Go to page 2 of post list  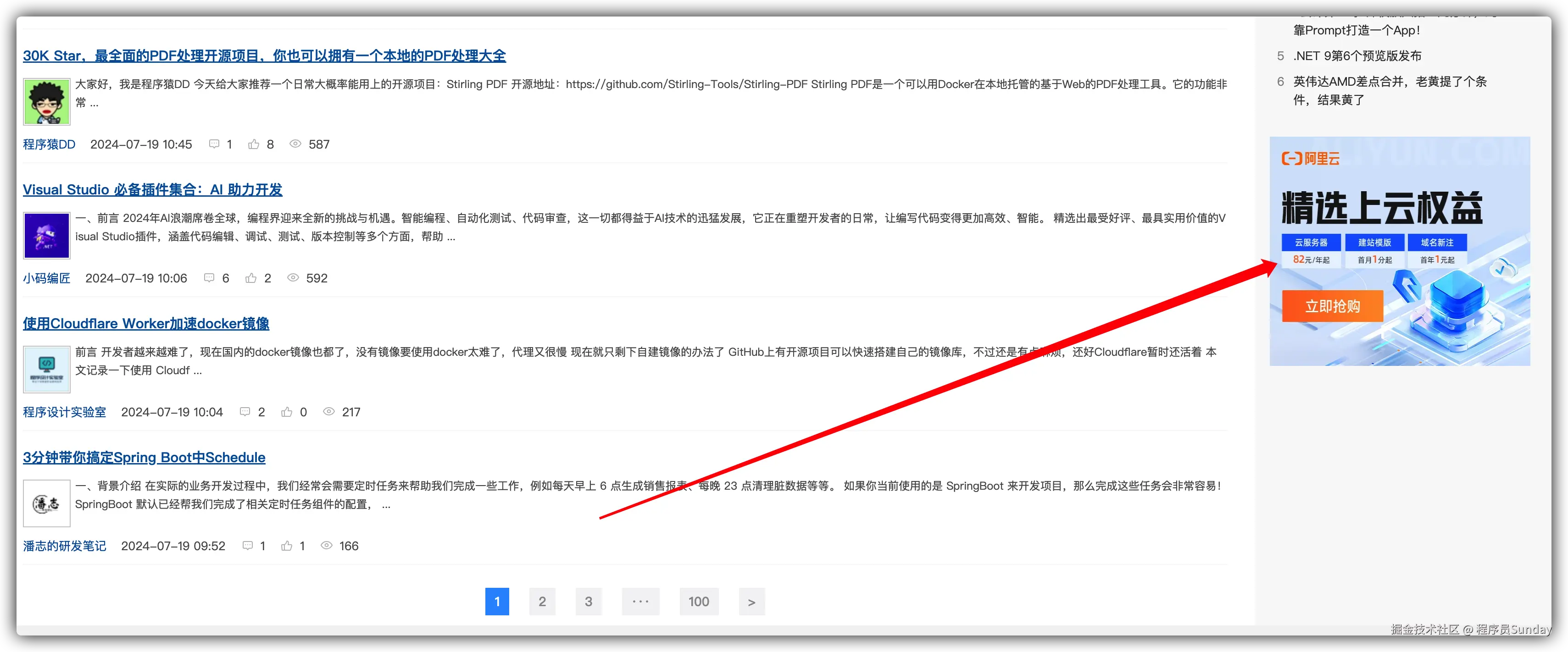(x=542, y=602)
